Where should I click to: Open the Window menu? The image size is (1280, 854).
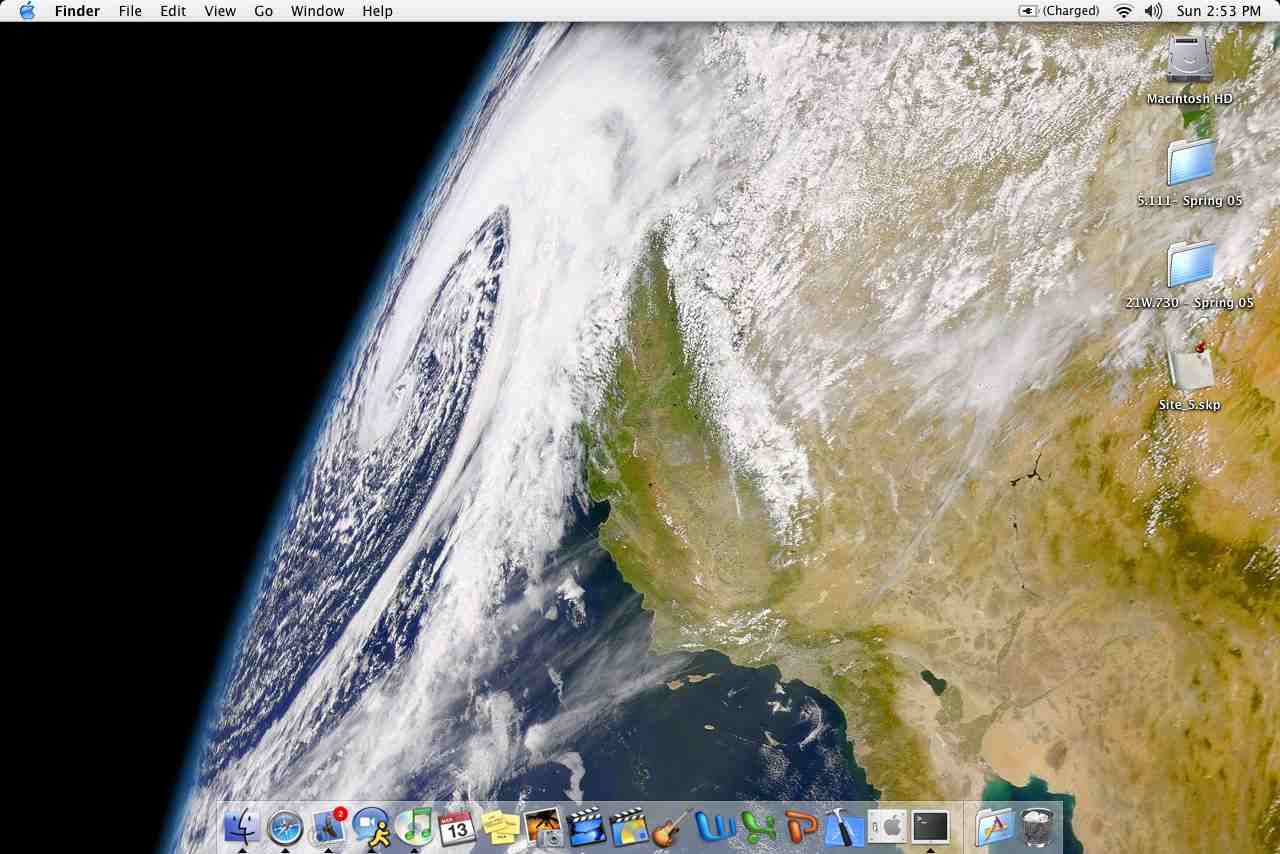click(318, 11)
